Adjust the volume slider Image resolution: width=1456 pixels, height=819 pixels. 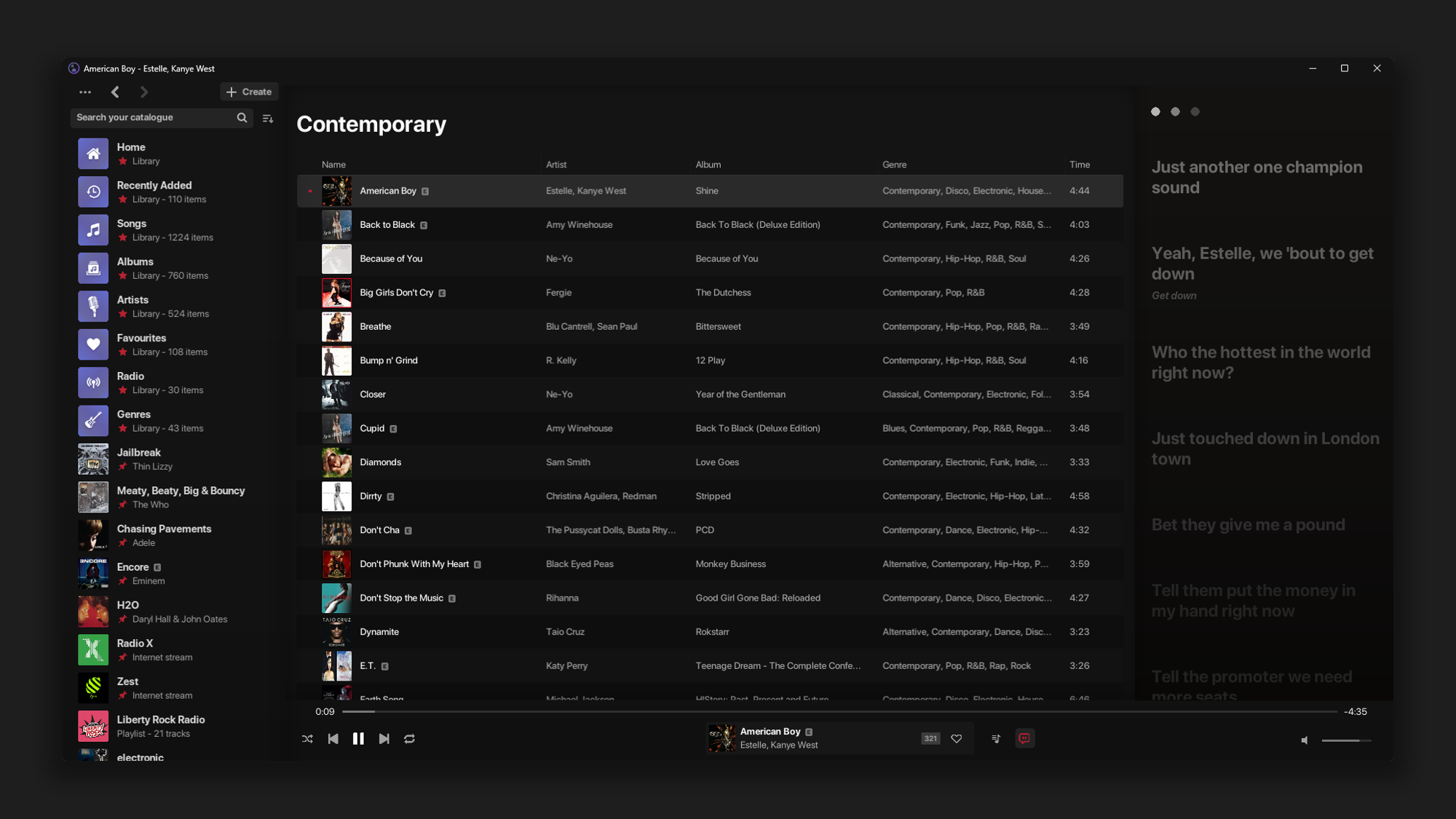point(1346,740)
